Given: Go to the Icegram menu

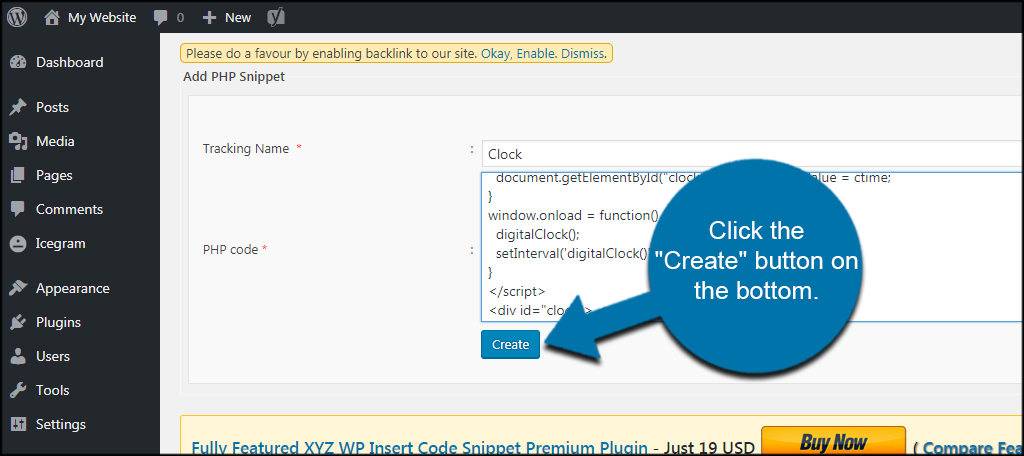Looking at the screenshot, I should click(60, 243).
